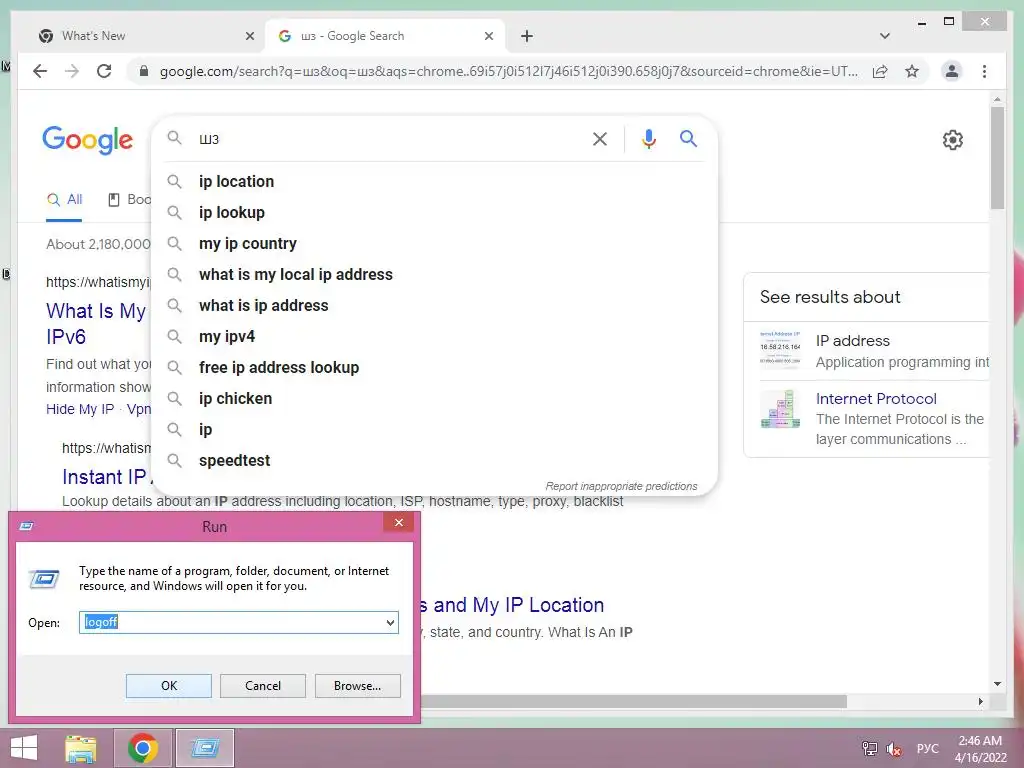Select the Run taskbar button
1024x768 pixels.
coord(204,748)
